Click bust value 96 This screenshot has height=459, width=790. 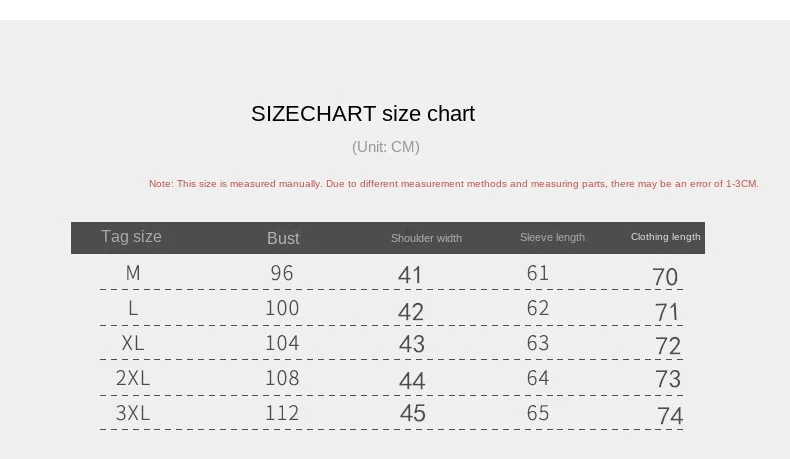282,273
